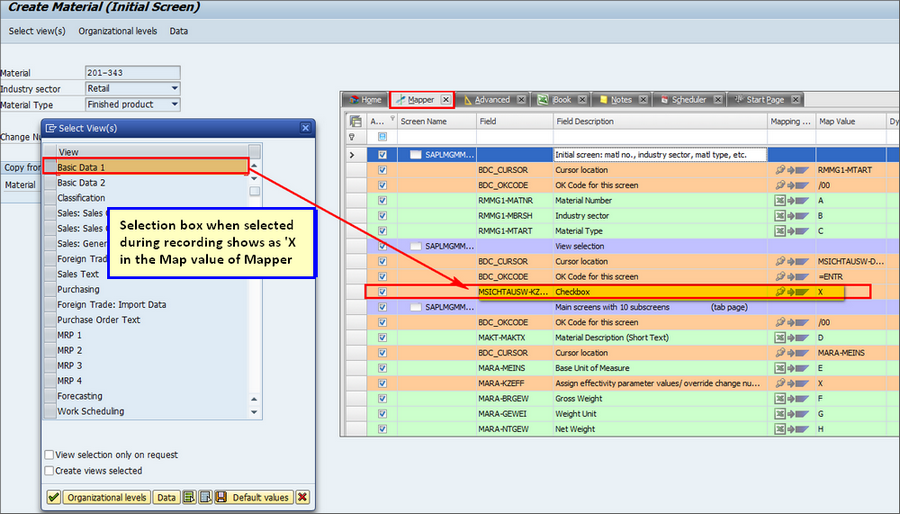Enable Create views selected checkbox
Screen dimensions: 900x514
pyautogui.click(x=49, y=471)
